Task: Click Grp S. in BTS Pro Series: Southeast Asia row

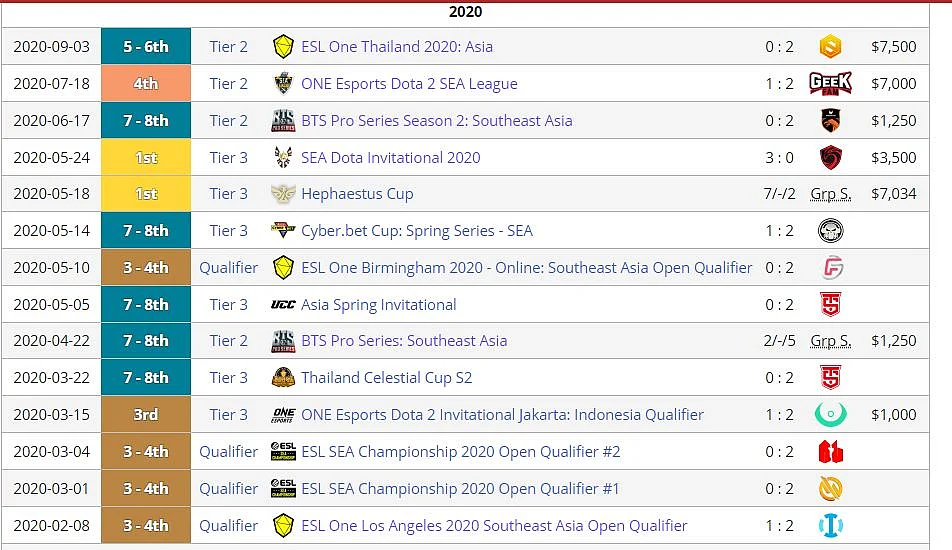Action: point(831,341)
